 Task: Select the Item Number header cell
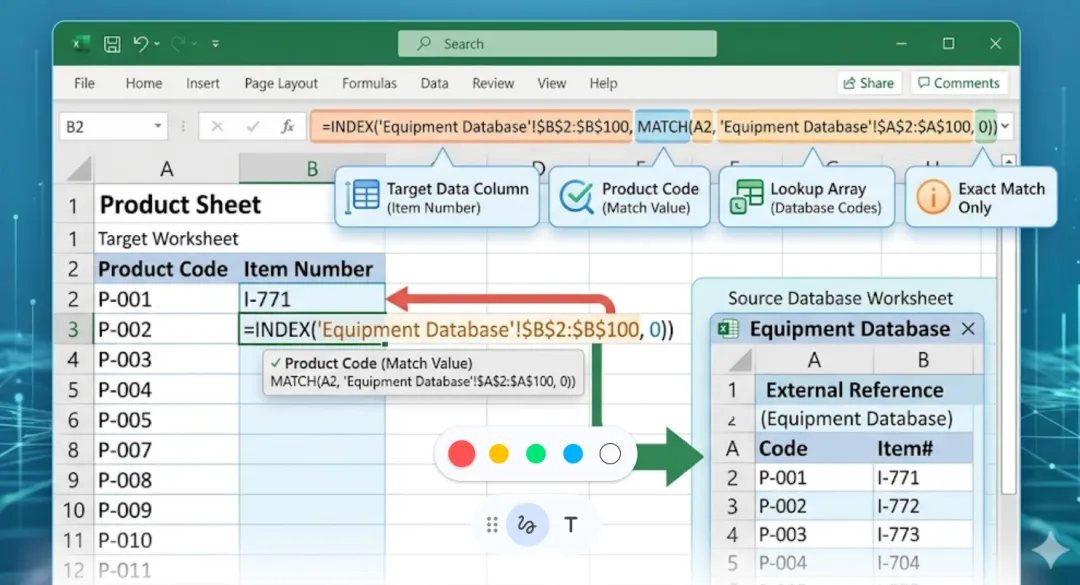point(312,269)
